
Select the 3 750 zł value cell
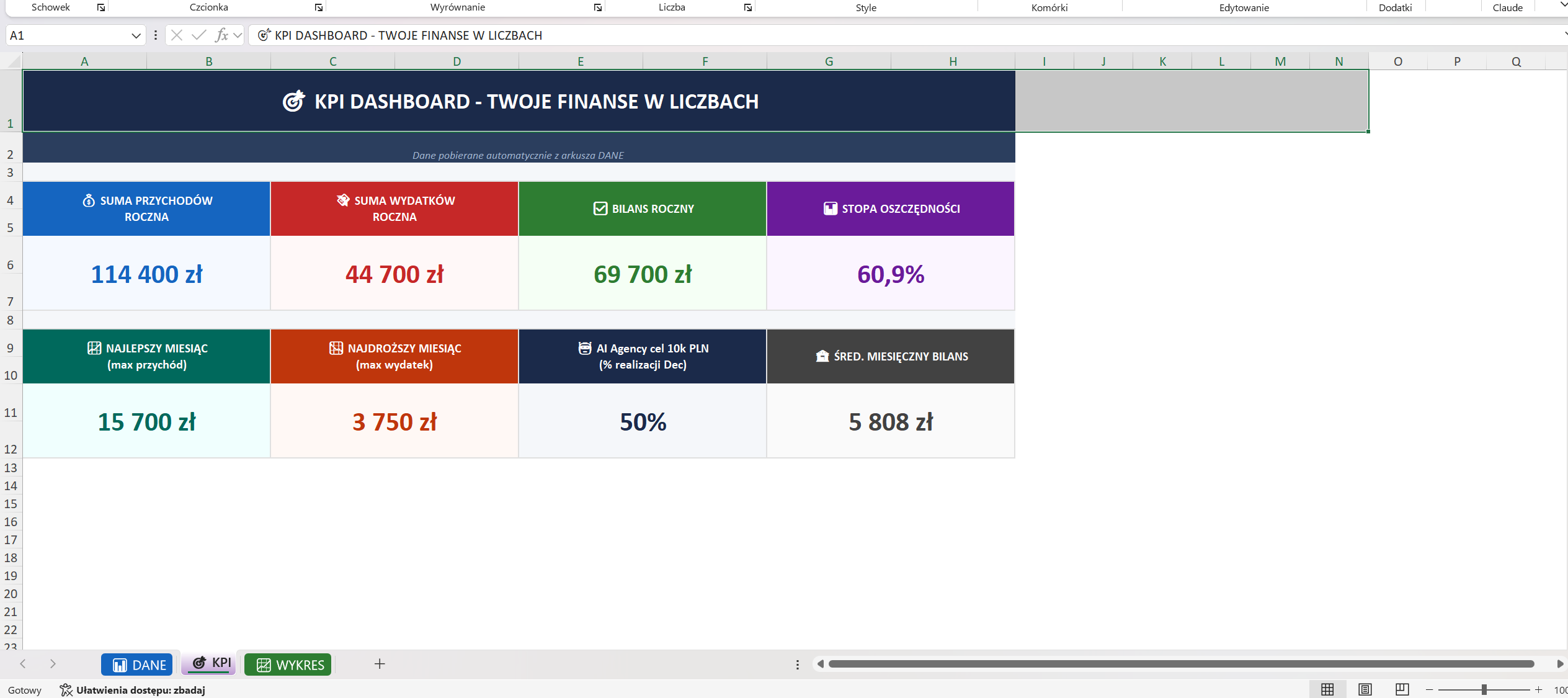click(x=394, y=421)
